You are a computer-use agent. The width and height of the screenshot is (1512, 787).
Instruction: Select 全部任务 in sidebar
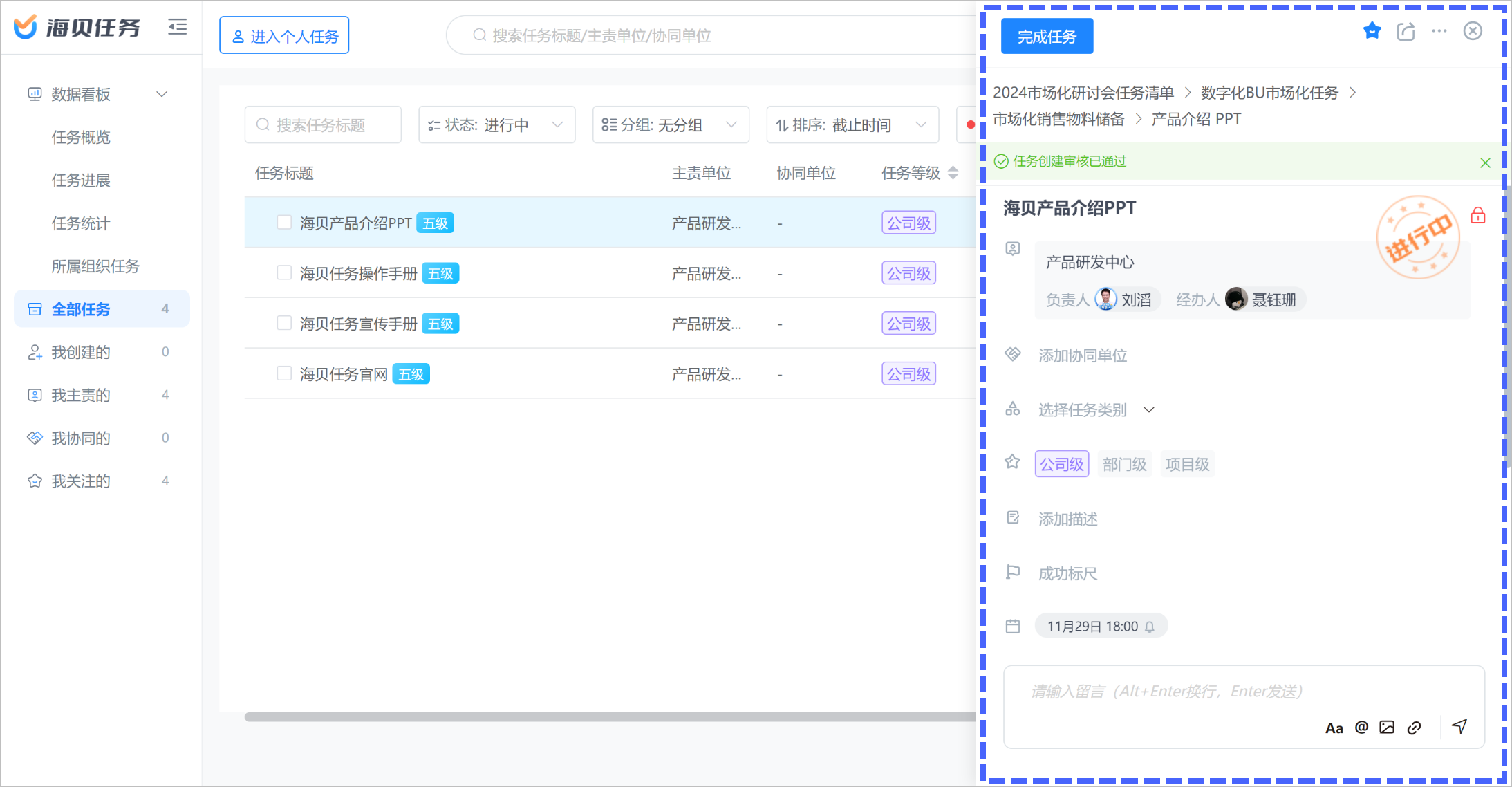click(x=102, y=309)
